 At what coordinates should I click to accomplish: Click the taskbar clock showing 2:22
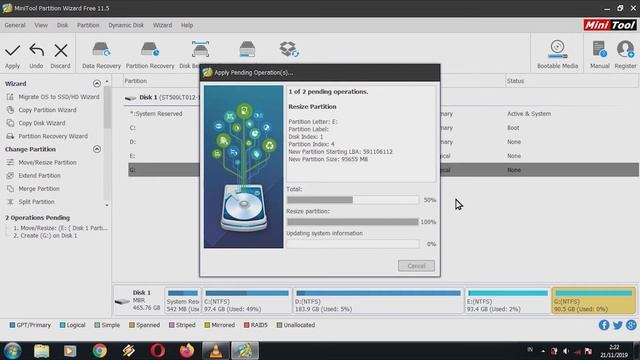tap(614, 351)
